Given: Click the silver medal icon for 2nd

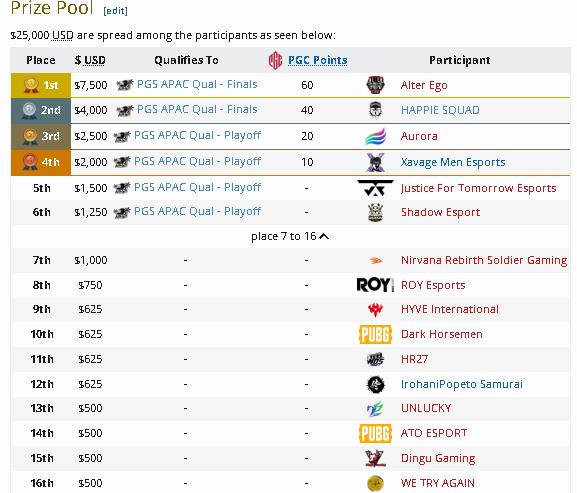Looking at the screenshot, I should tap(29, 110).
